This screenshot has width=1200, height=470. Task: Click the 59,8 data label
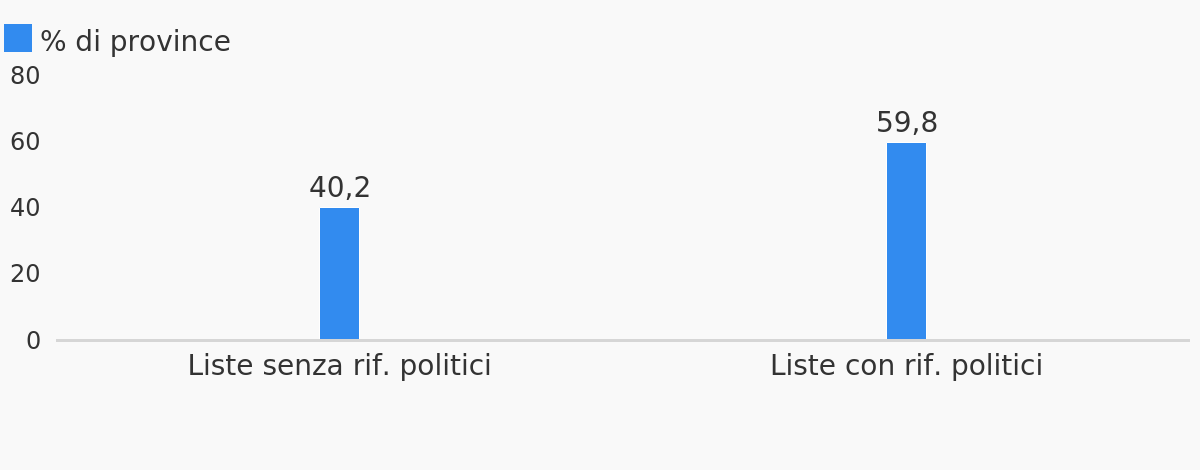[907, 123]
